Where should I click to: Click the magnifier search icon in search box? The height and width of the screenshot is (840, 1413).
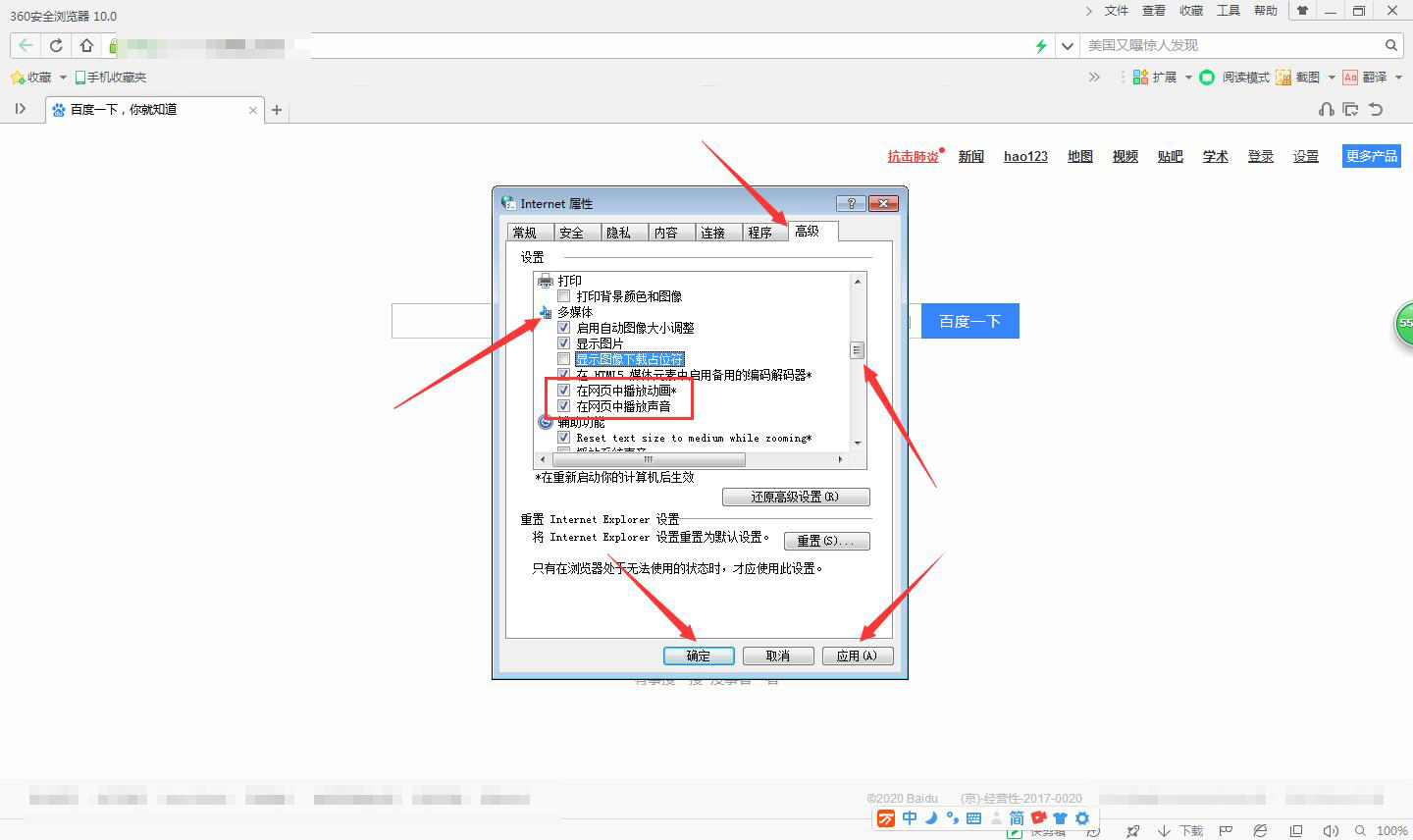[1390, 45]
